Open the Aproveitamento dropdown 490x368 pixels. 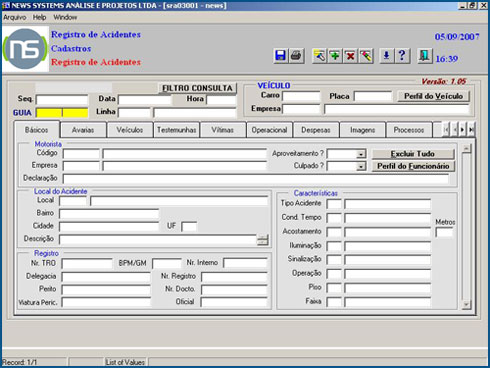tap(361, 154)
